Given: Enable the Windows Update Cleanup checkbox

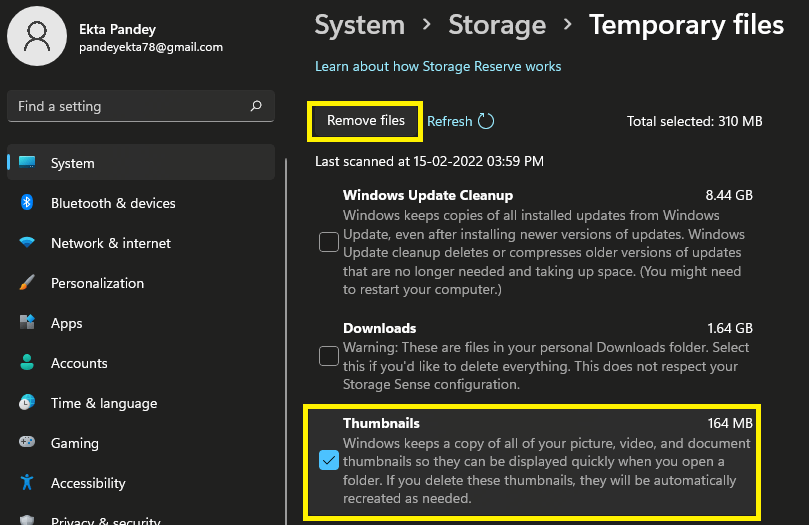Looking at the screenshot, I should tap(328, 241).
